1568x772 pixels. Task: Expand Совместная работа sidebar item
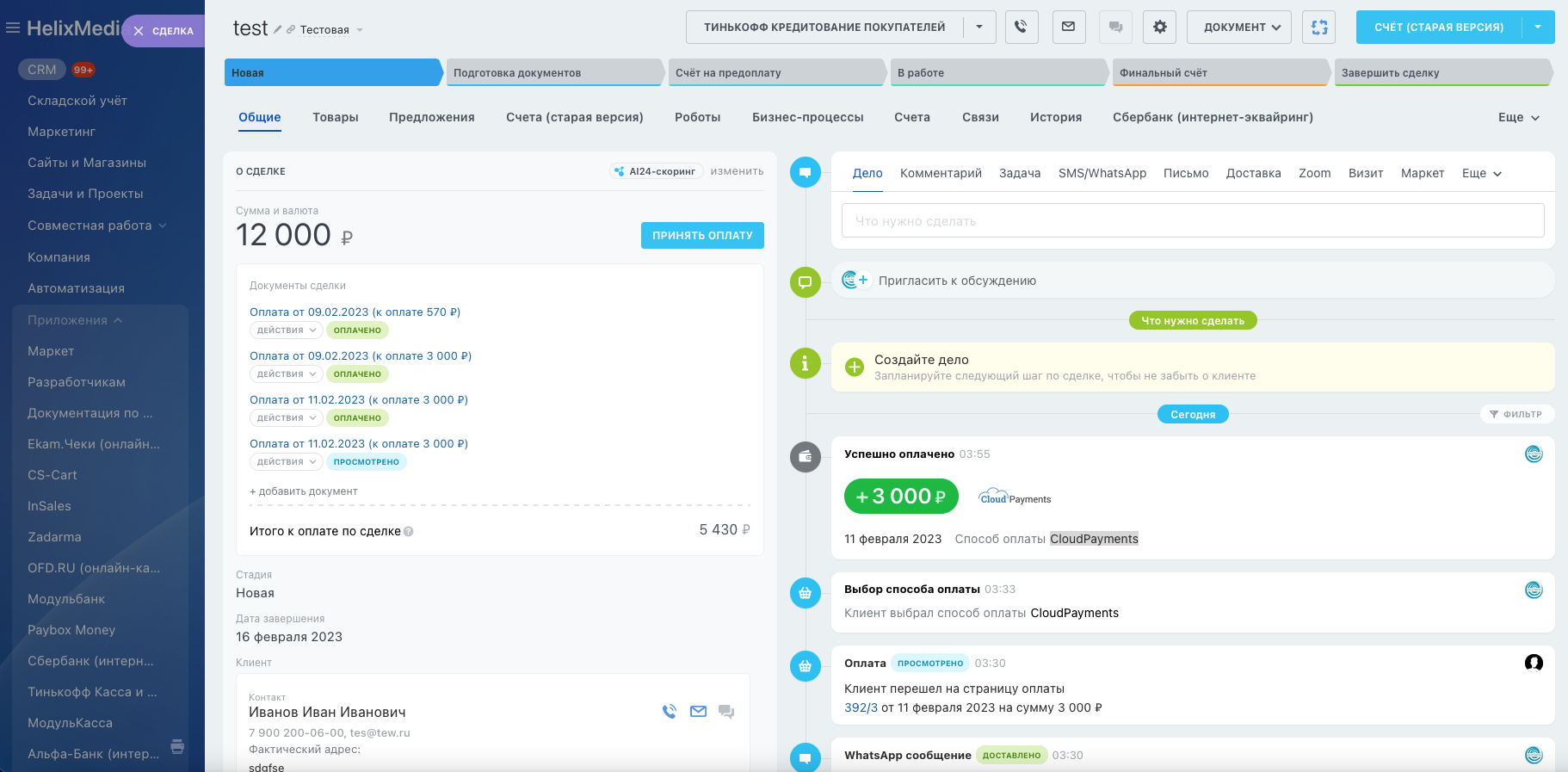click(97, 225)
